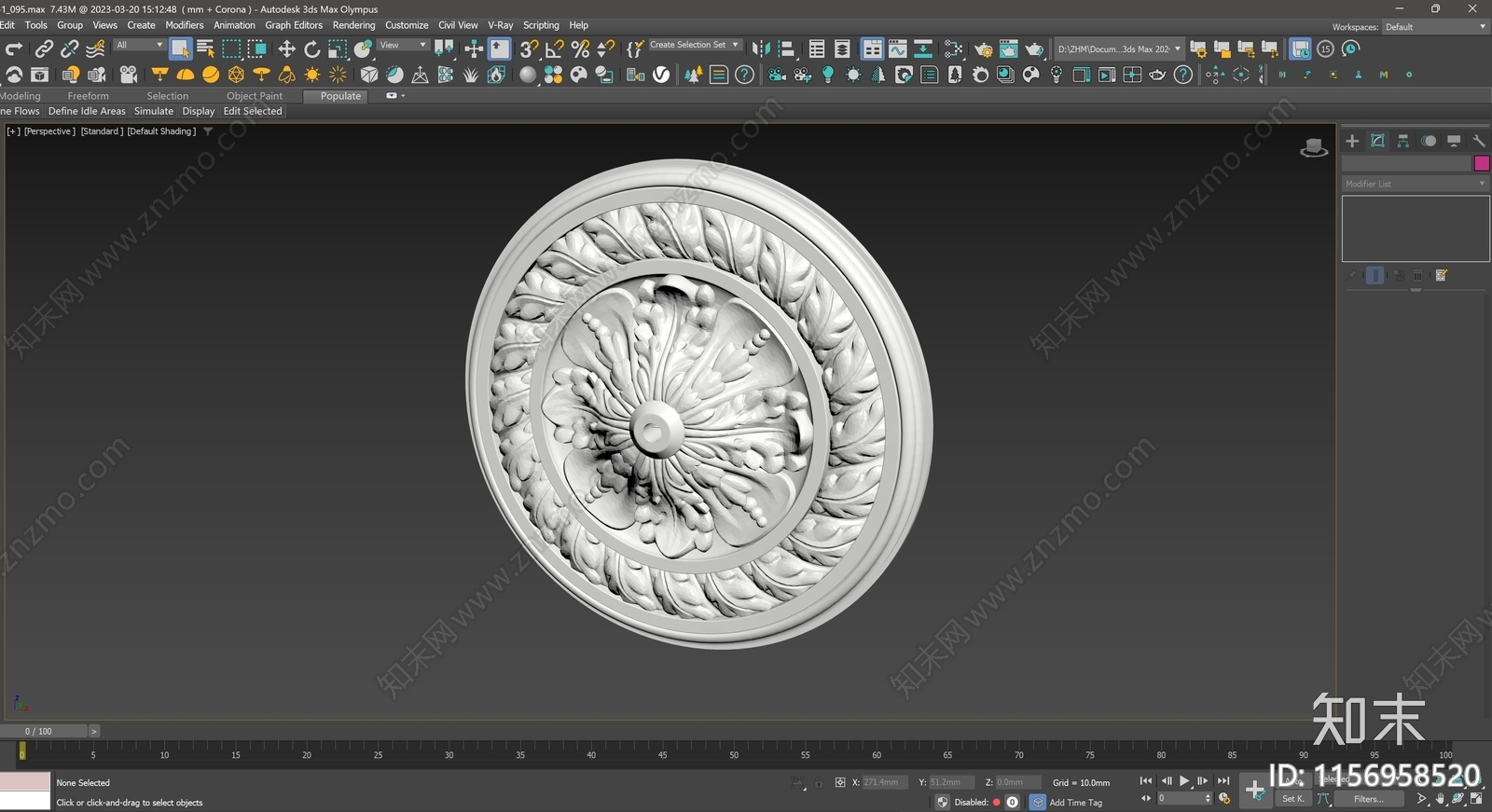This screenshot has width=1492, height=812.
Task: Click the Render Production teapot icon
Action: (x=1034, y=48)
